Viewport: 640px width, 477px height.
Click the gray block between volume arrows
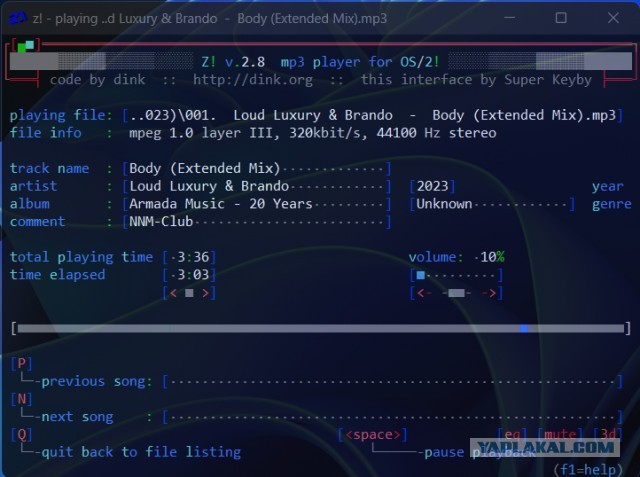click(x=456, y=293)
